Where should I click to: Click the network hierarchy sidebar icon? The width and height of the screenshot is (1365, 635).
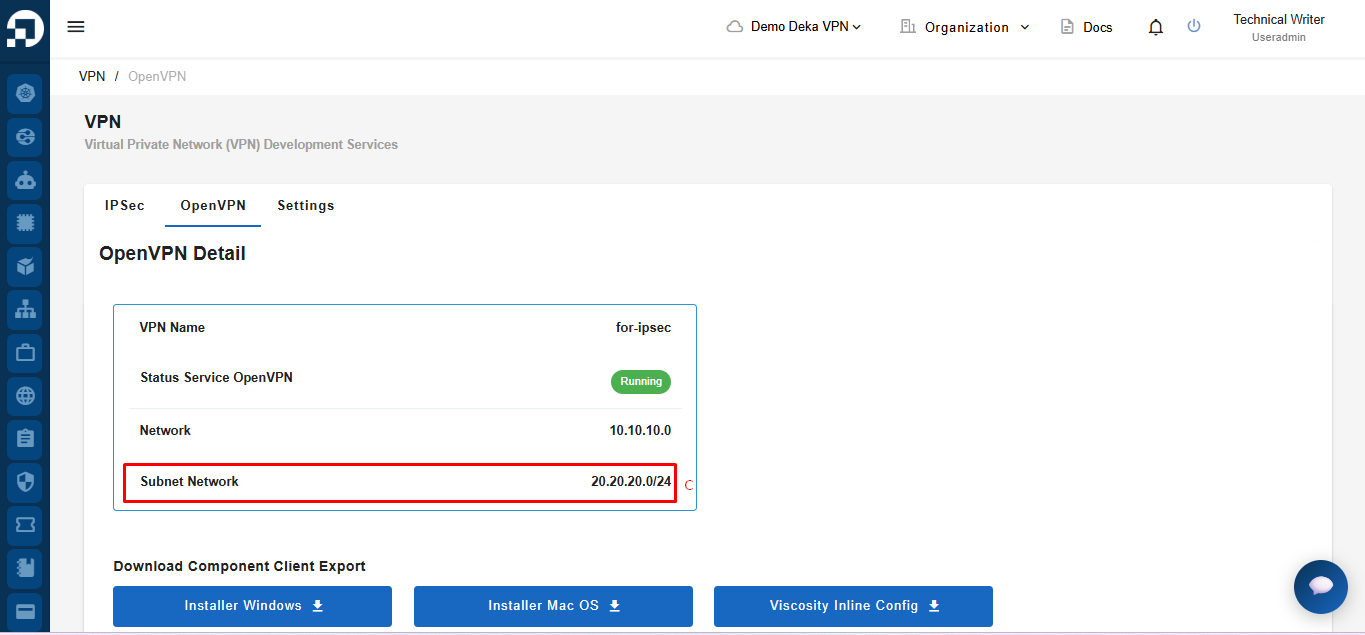pos(25,310)
